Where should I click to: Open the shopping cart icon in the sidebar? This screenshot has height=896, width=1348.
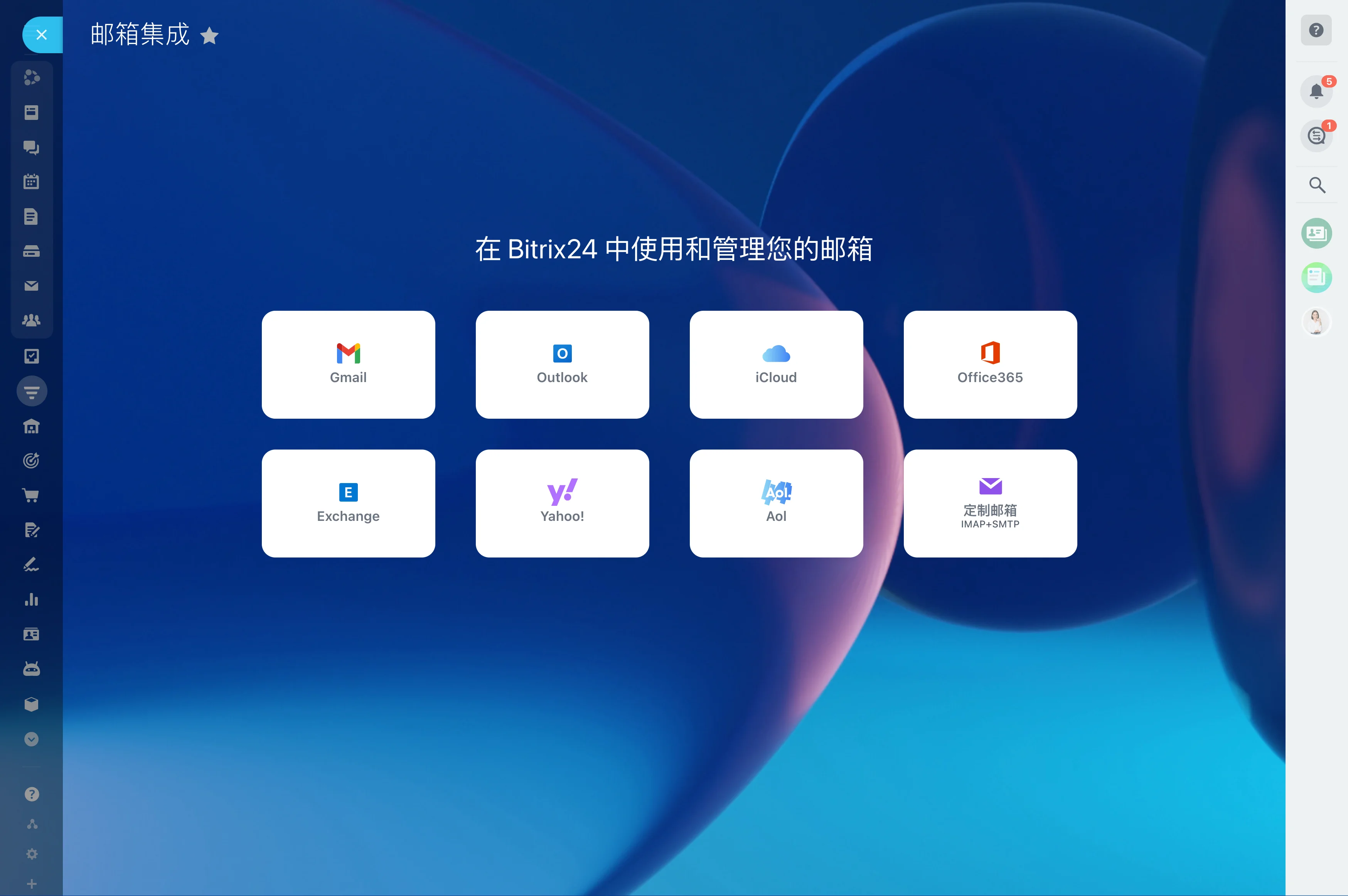[32, 495]
